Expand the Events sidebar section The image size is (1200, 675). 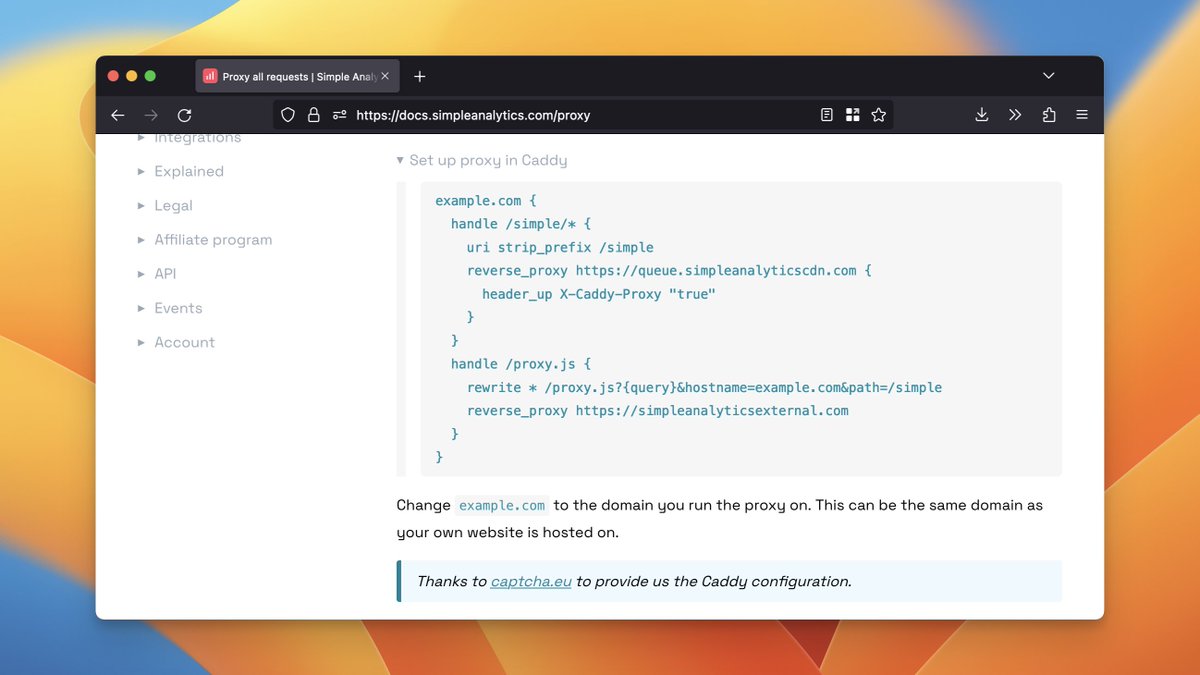coord(170,308)
